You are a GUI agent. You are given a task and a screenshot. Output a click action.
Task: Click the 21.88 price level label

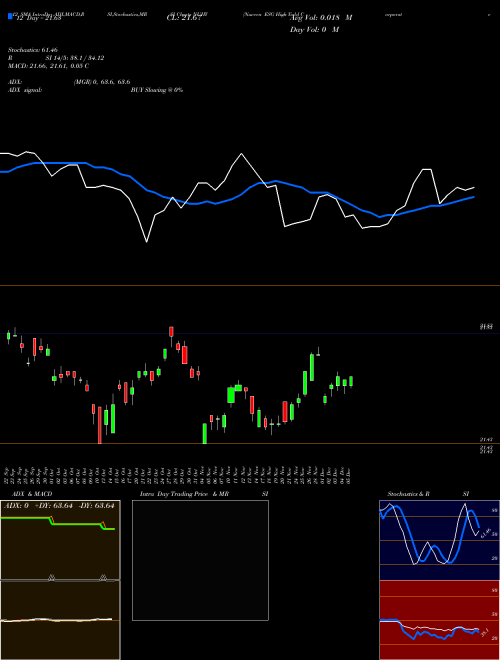(486, 327)
